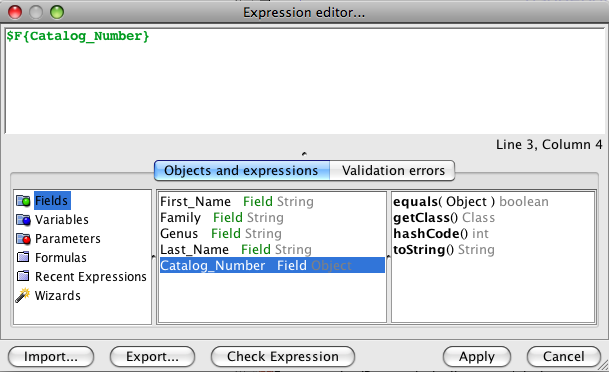Choose hashCode() method
Screen dimensions: 609x372
coord(441,233)
